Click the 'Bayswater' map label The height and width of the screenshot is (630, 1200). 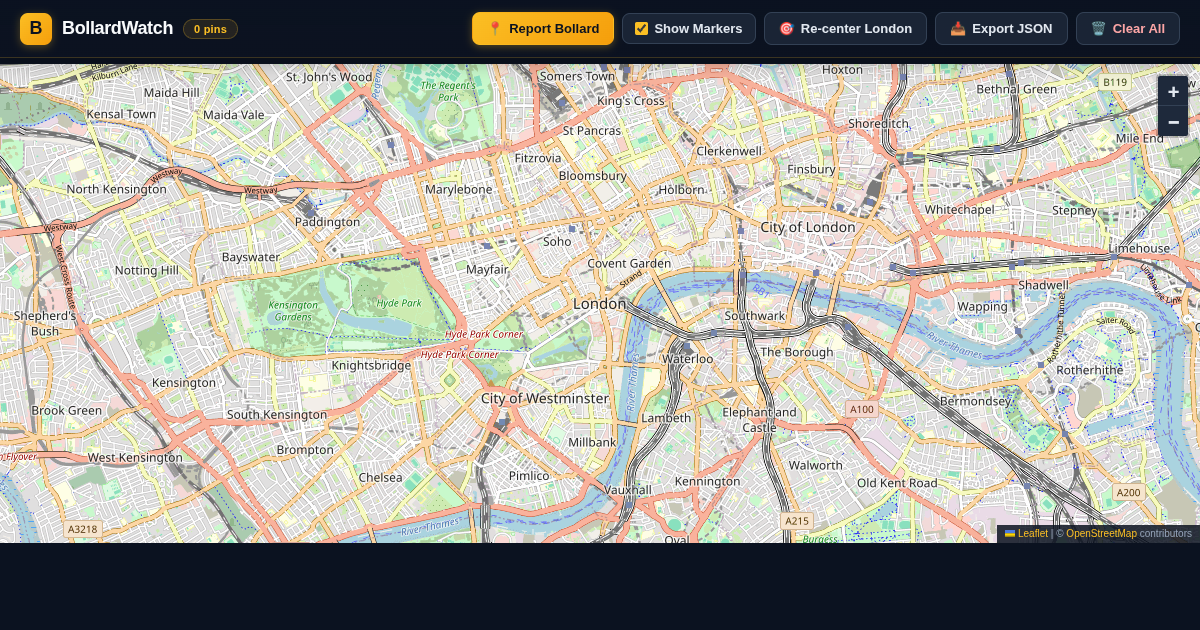(251, 256)
